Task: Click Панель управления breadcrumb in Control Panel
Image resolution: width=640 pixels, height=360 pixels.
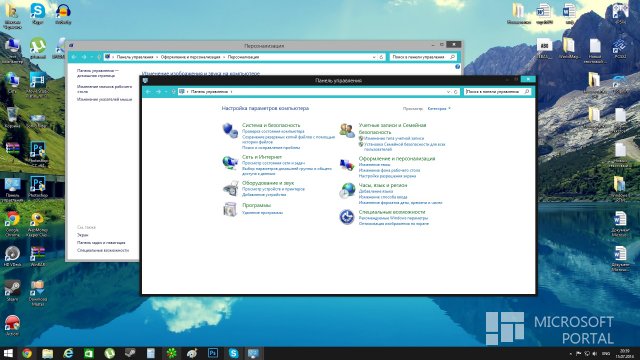Action: click(x=209, y=92)
